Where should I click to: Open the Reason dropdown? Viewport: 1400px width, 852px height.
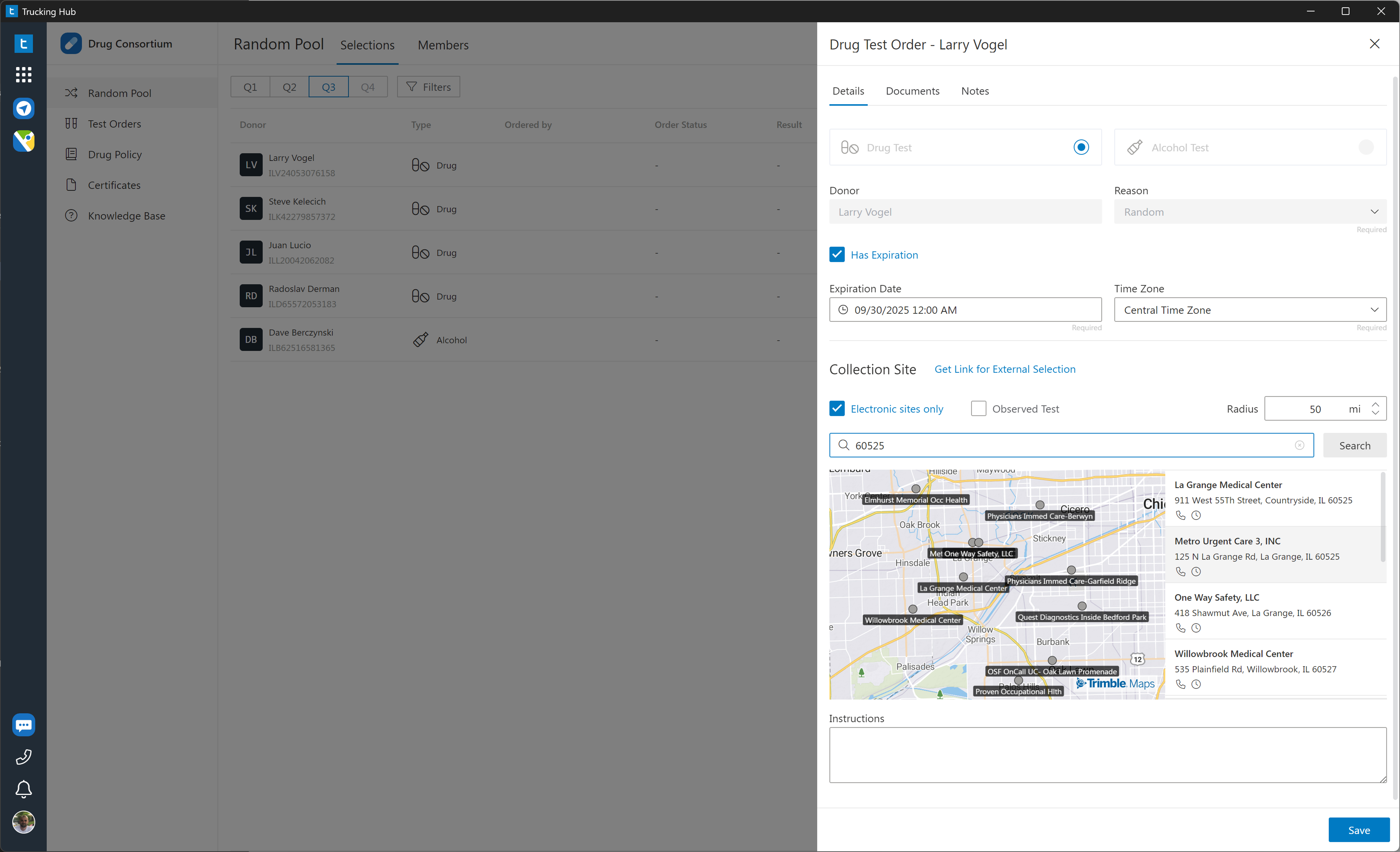tap(1250, 212)
